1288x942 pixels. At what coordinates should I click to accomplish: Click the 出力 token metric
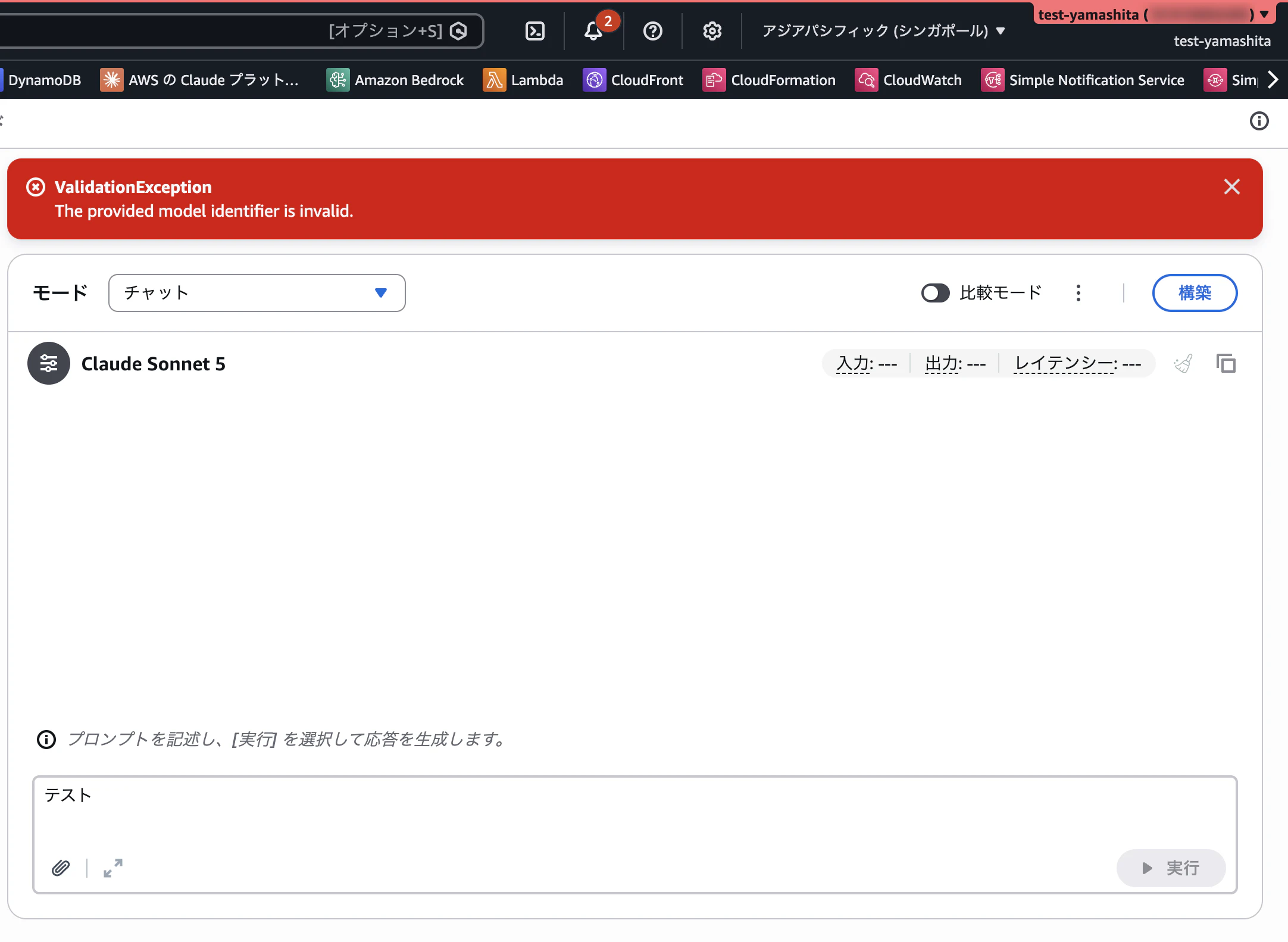955,363
